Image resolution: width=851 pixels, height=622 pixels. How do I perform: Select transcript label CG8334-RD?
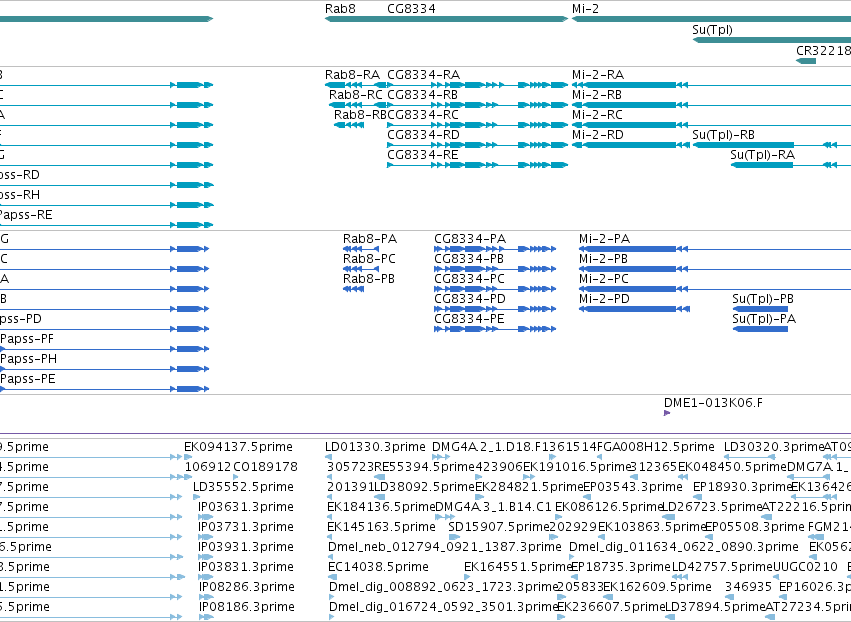pyautogui.click(x=423, y=135)
